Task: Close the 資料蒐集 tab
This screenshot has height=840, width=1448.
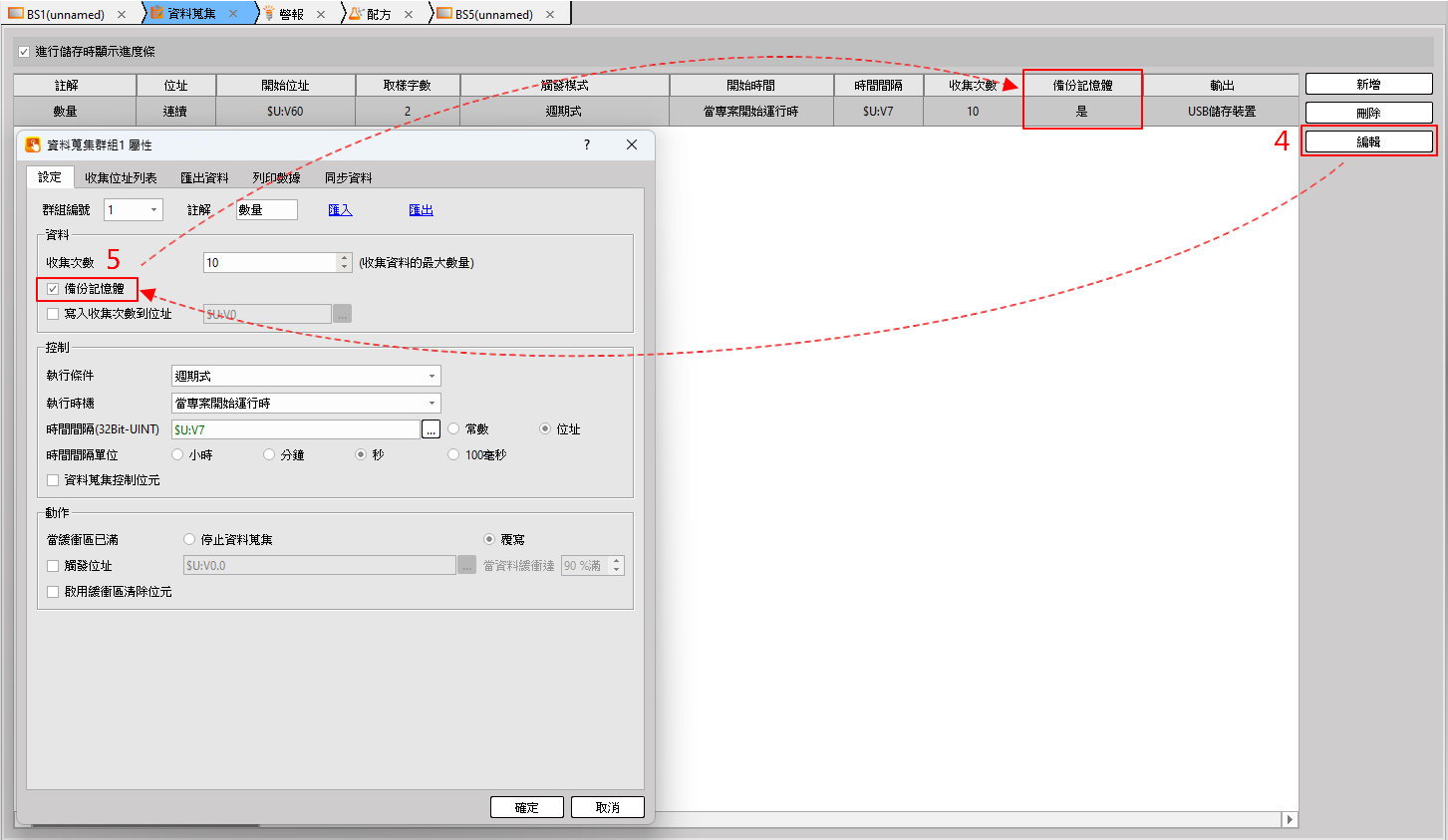Action: click(x=233, y=14)
